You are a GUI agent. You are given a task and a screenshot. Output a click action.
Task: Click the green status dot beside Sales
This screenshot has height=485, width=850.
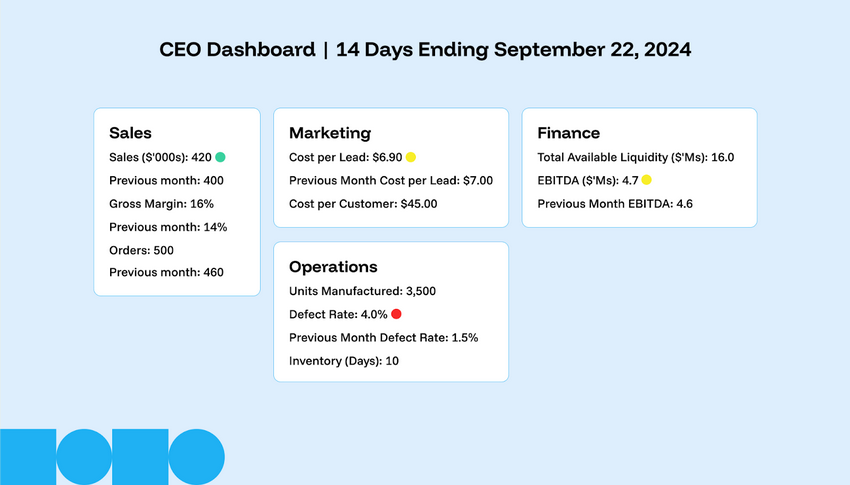pos(220,157)
